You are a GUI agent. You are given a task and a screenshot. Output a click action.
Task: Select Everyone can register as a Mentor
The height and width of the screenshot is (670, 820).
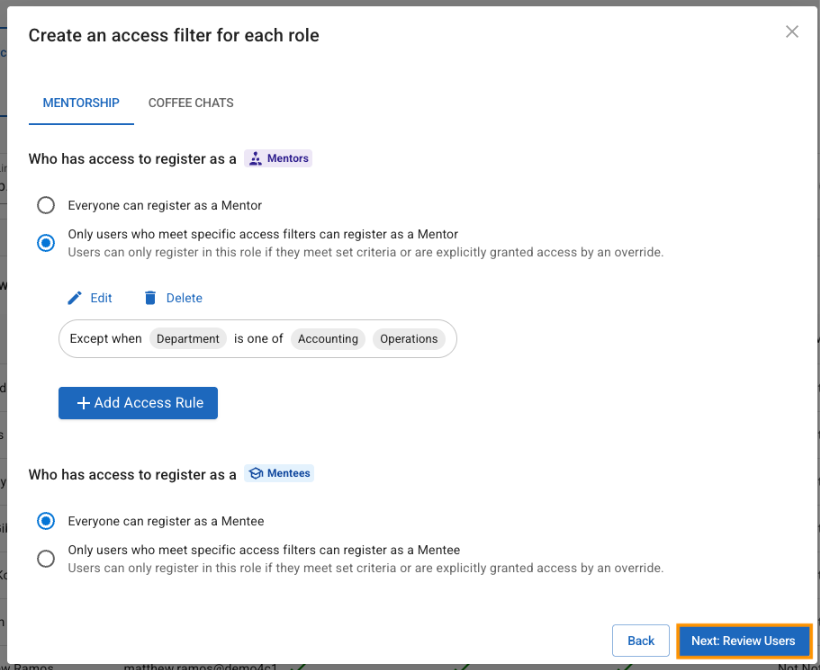[x=46, y=205]
